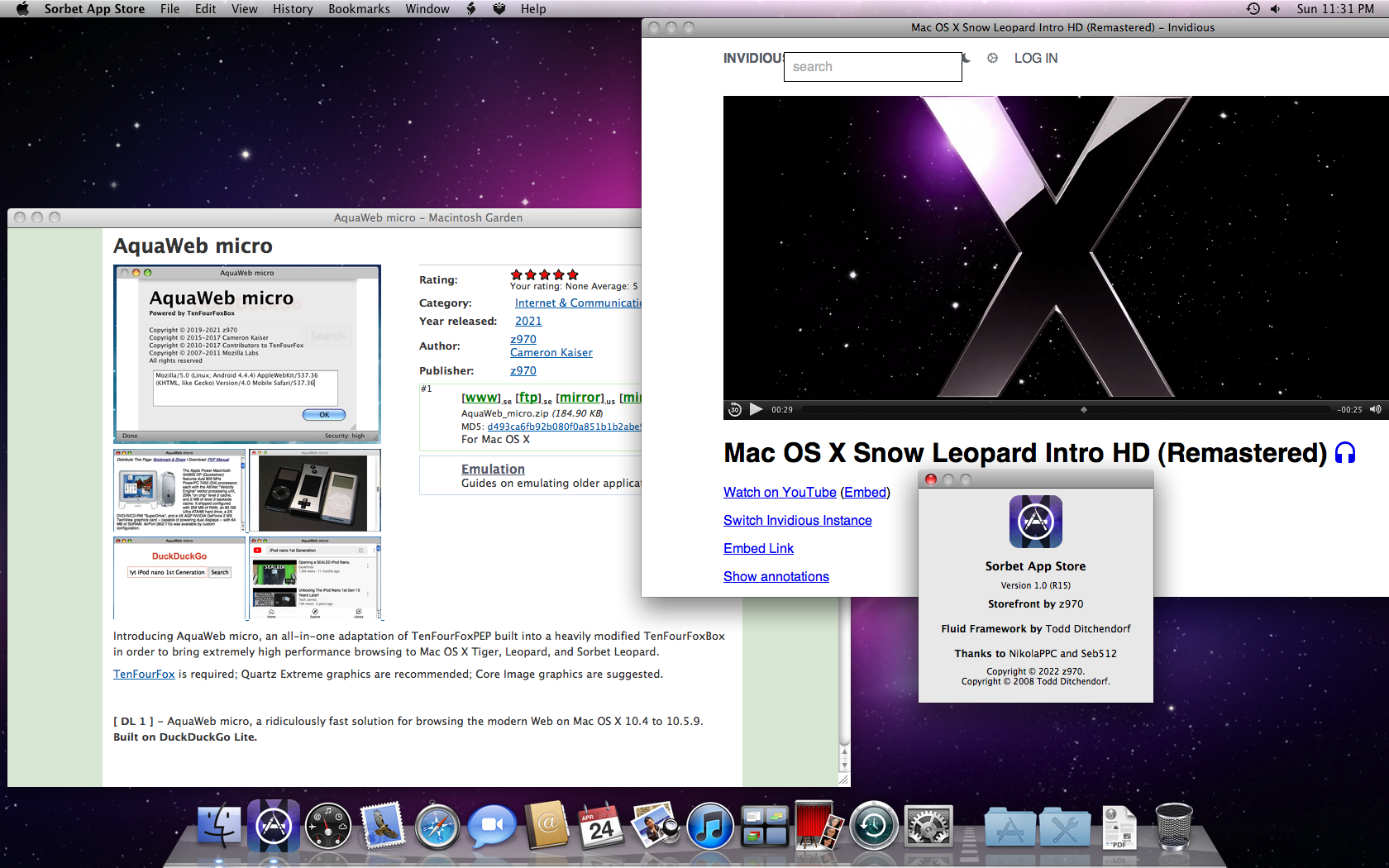Open Apple menu in menu bar

point(22,8)
